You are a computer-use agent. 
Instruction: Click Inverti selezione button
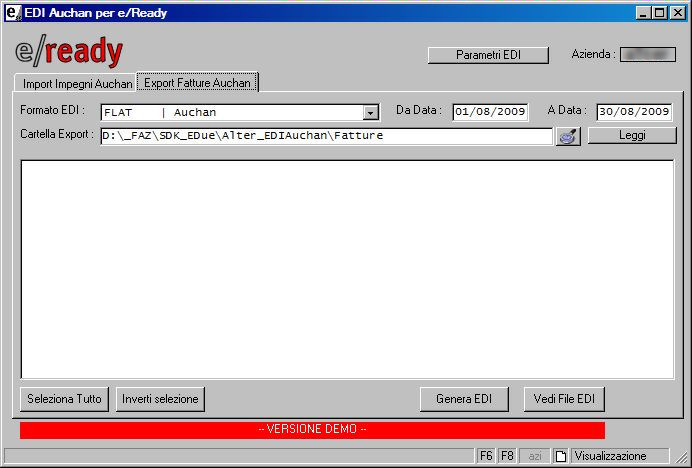click(x=160, y=399)
